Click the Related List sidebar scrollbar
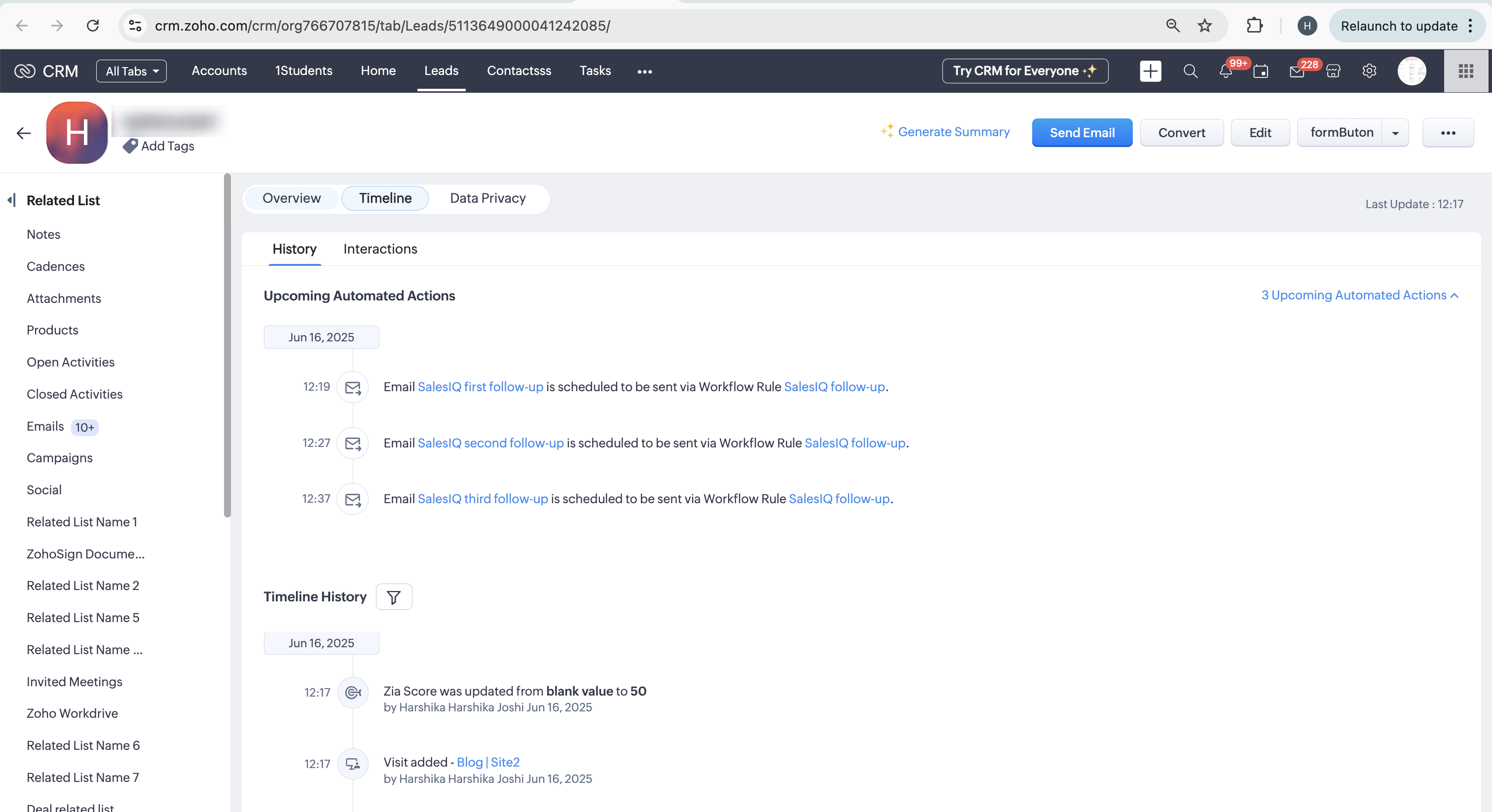1492x812 pixels. [x=227, y=345]
